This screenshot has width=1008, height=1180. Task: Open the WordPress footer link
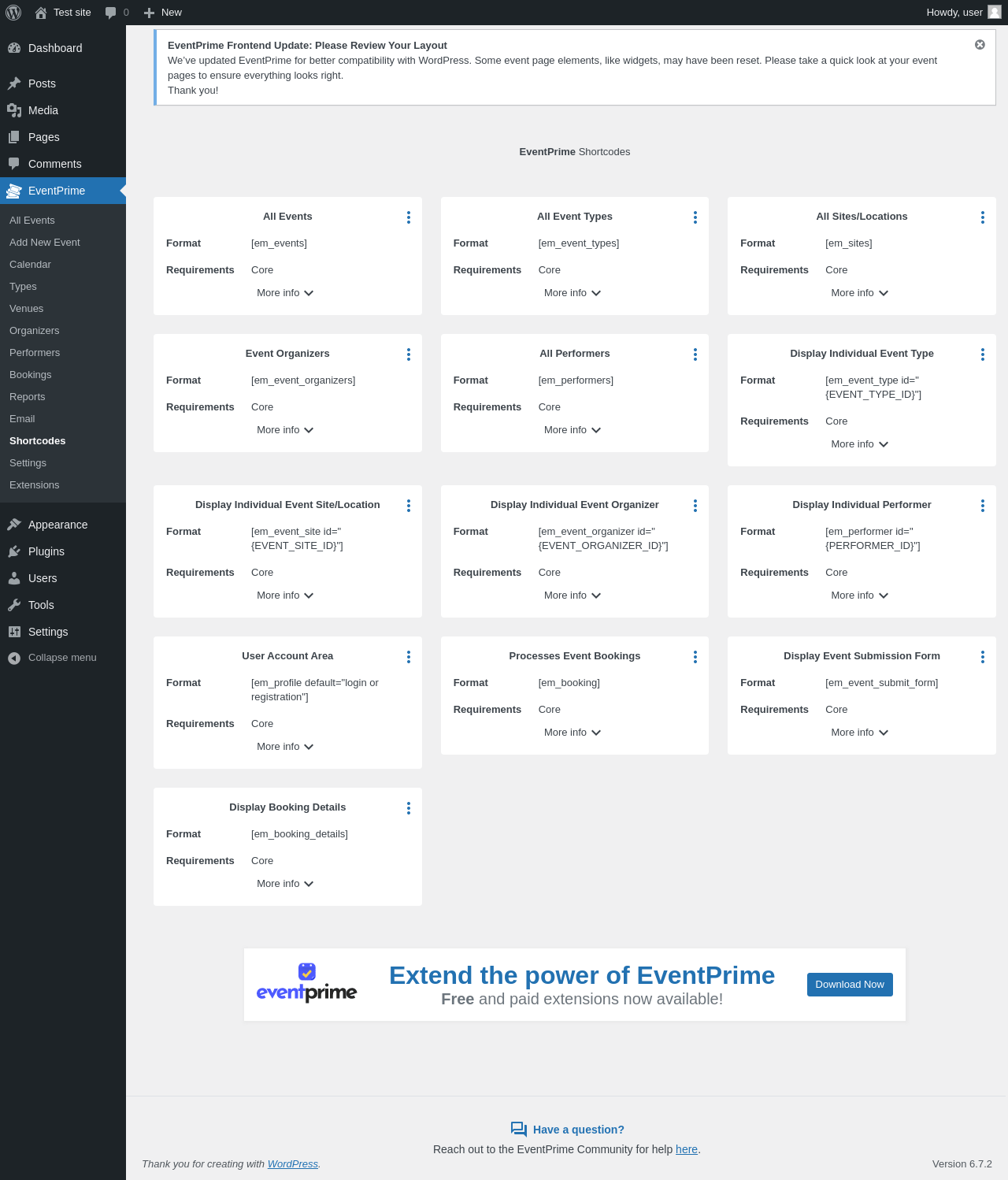coord(293,1164)
